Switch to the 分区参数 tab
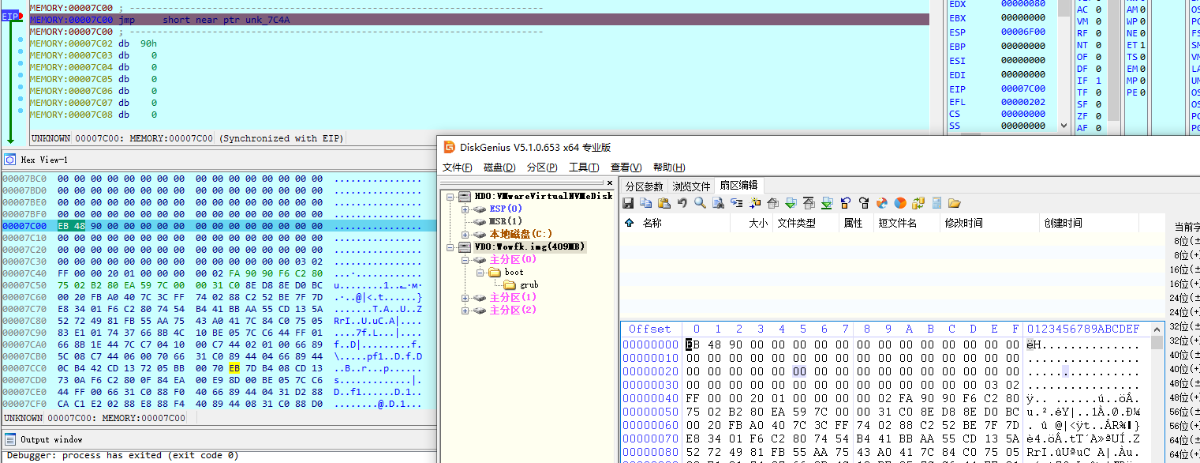Screen dimensions: 1200x463 point(644,186)
